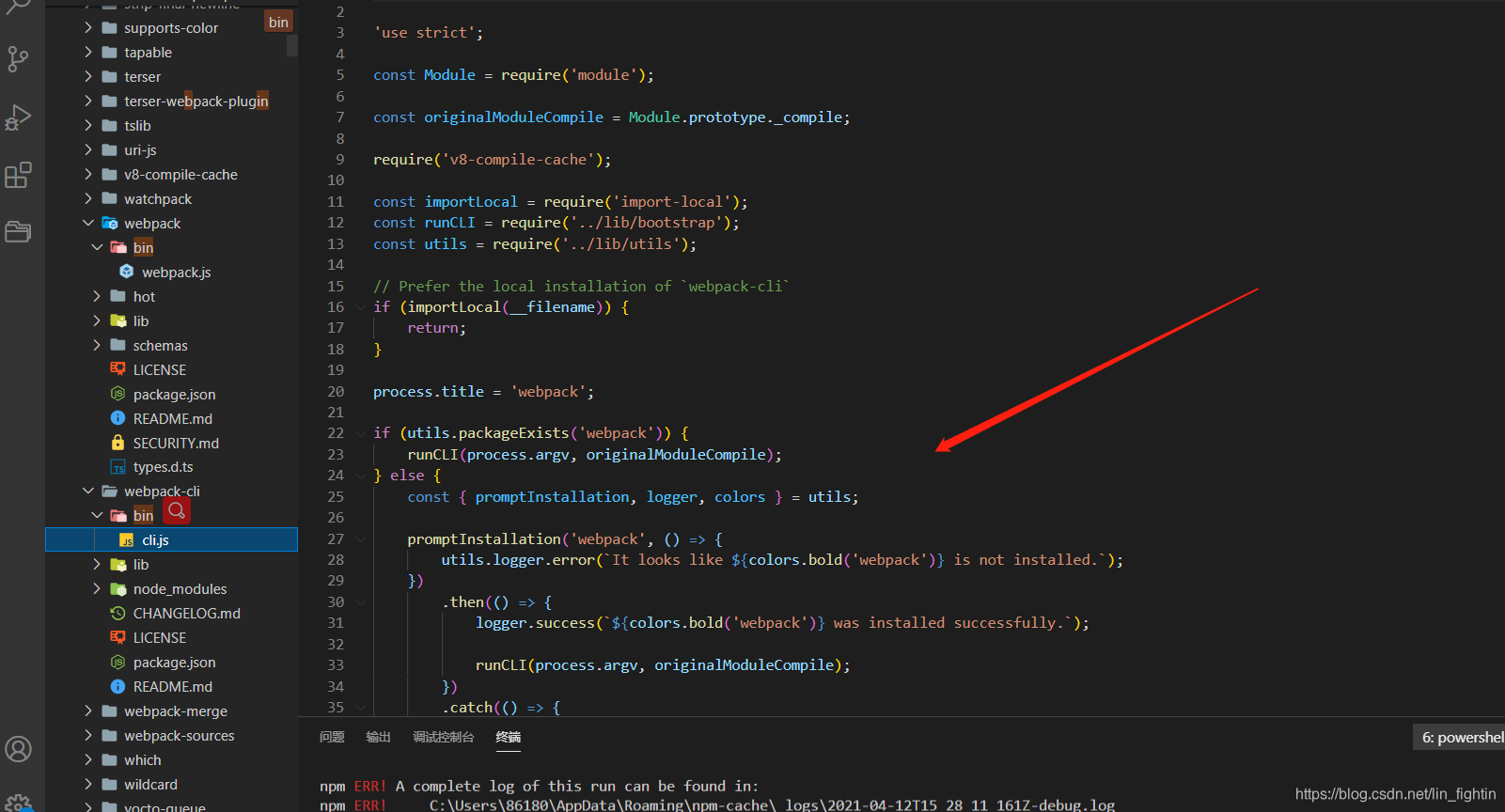
Task: Open the project folders icon in activity bar
Action: [18, 231]
